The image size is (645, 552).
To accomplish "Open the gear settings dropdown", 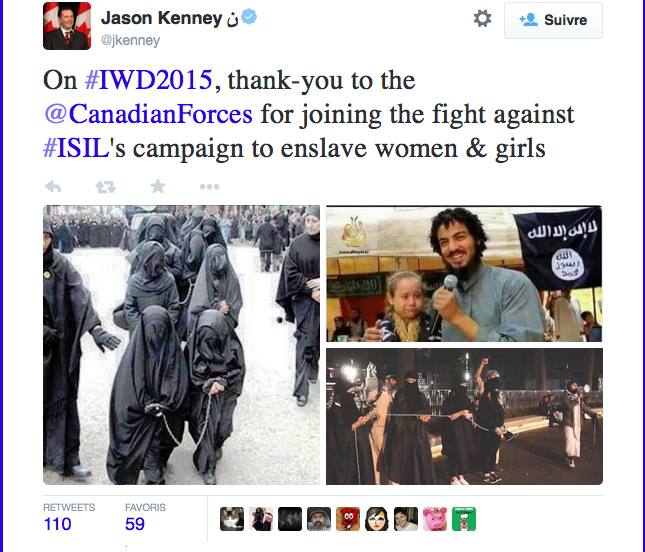I will [x=482, y=19].
